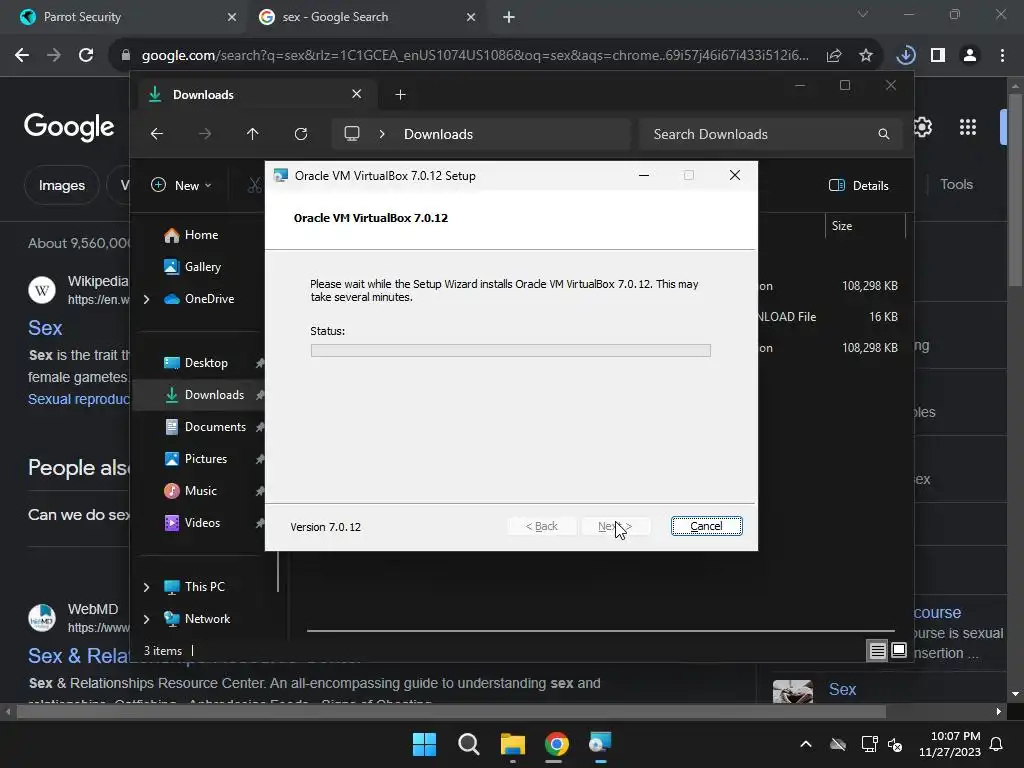Open Google settings gear
This screenshot has width=1024, height=768.
point(923,127)
